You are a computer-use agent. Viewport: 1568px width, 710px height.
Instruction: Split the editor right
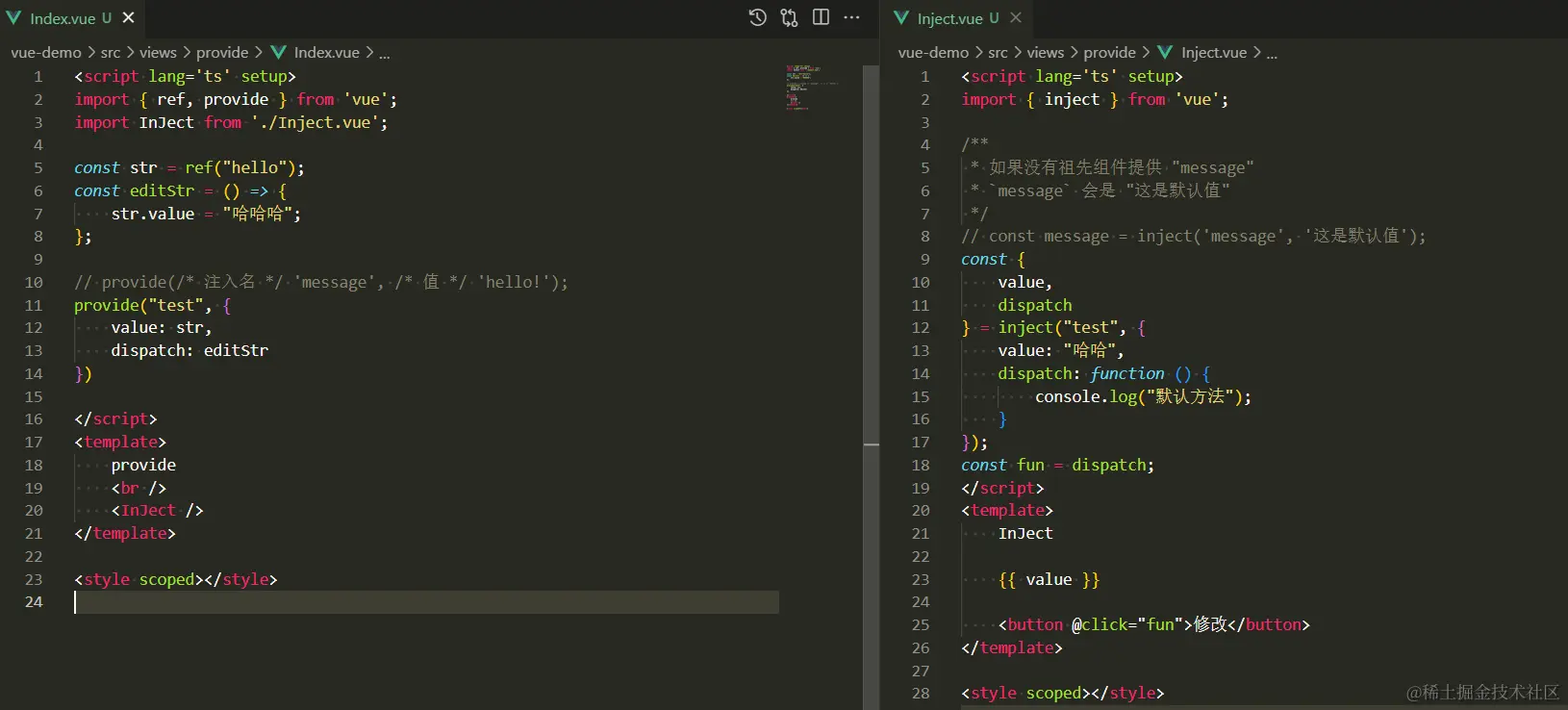tap(821, 17)
